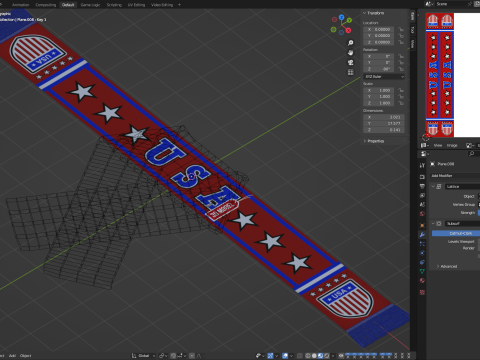This screenshot has height=360, width=480.
Task: Open the Scene properties tab icon
Action: pyautogui.click(x=422, y=204)
